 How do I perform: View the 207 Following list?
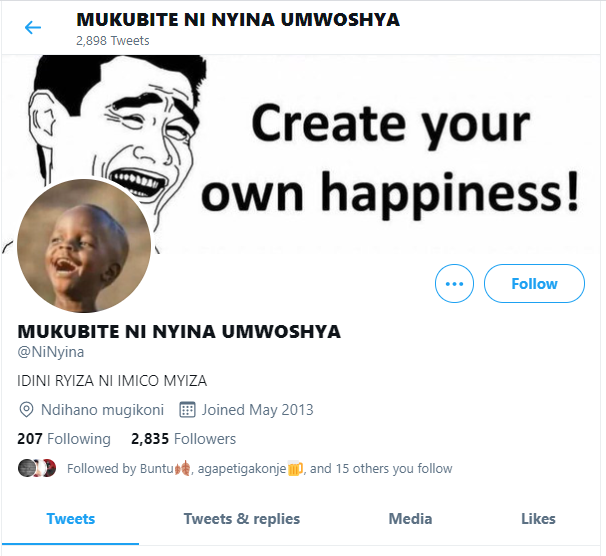[64, 439]
